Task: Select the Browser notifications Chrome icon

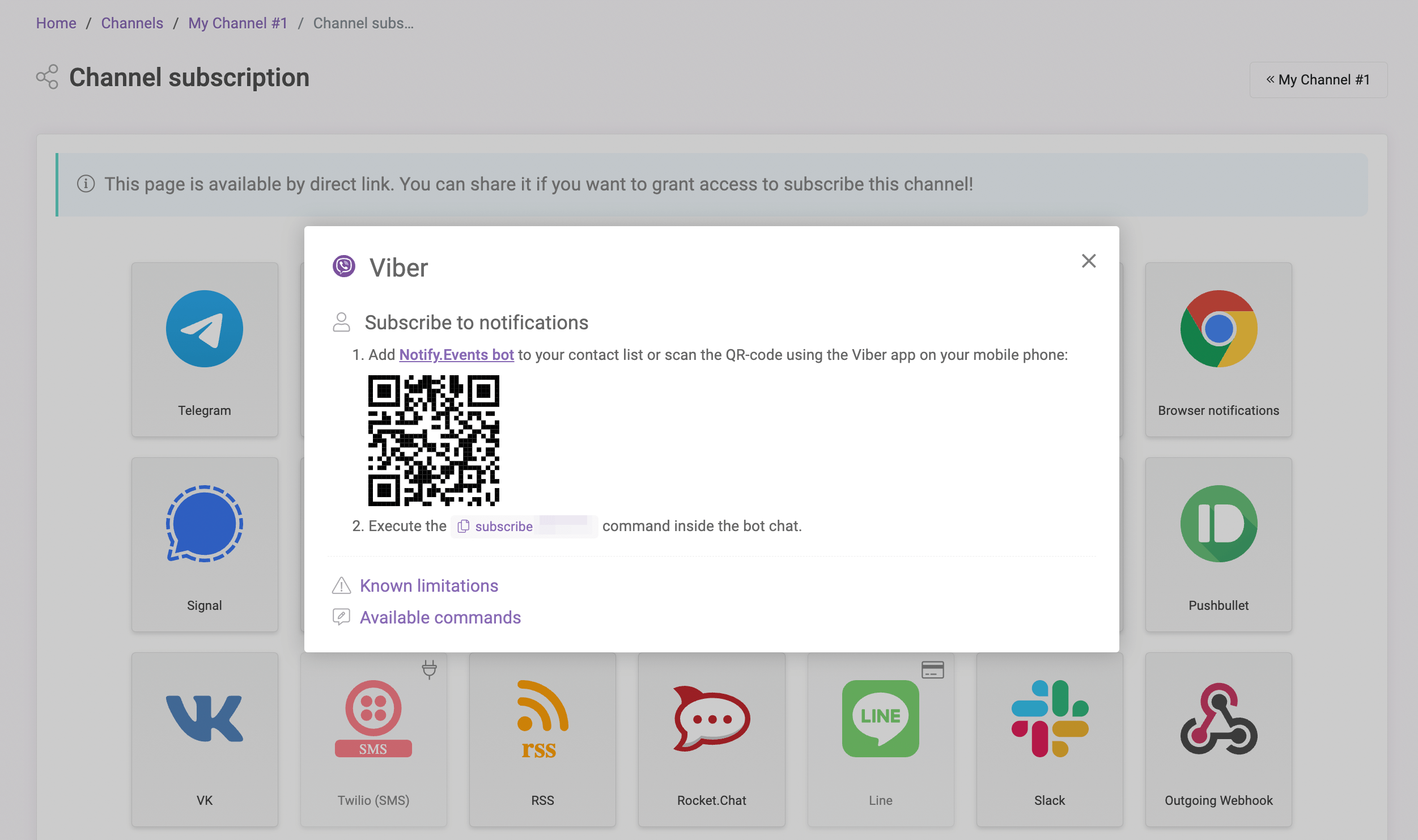Action: (1219, 329)
